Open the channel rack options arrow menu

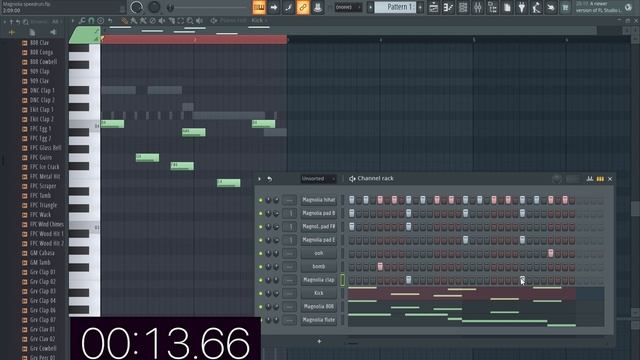coord(259,179)
